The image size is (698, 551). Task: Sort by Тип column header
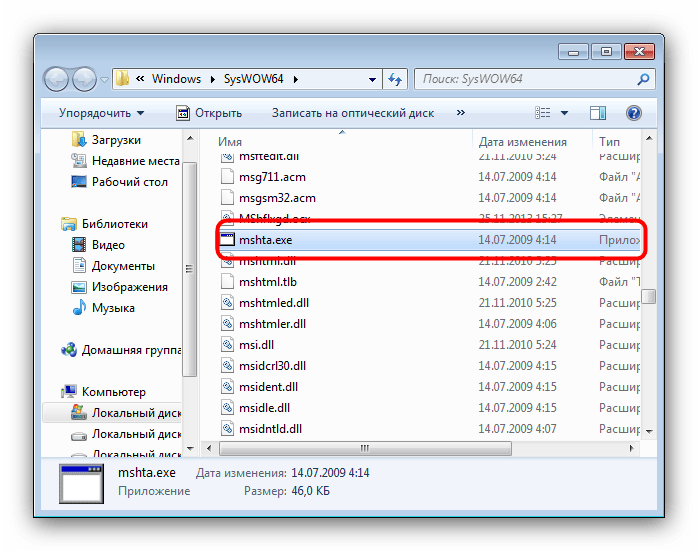point(609,142)
